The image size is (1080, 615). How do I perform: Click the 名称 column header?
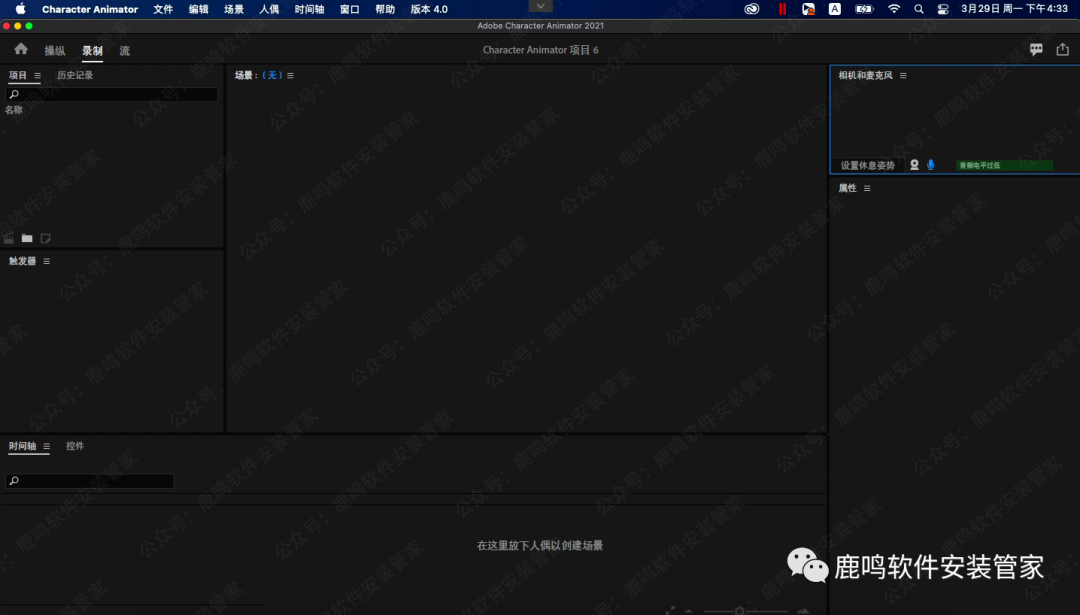(x=14, y=110)
